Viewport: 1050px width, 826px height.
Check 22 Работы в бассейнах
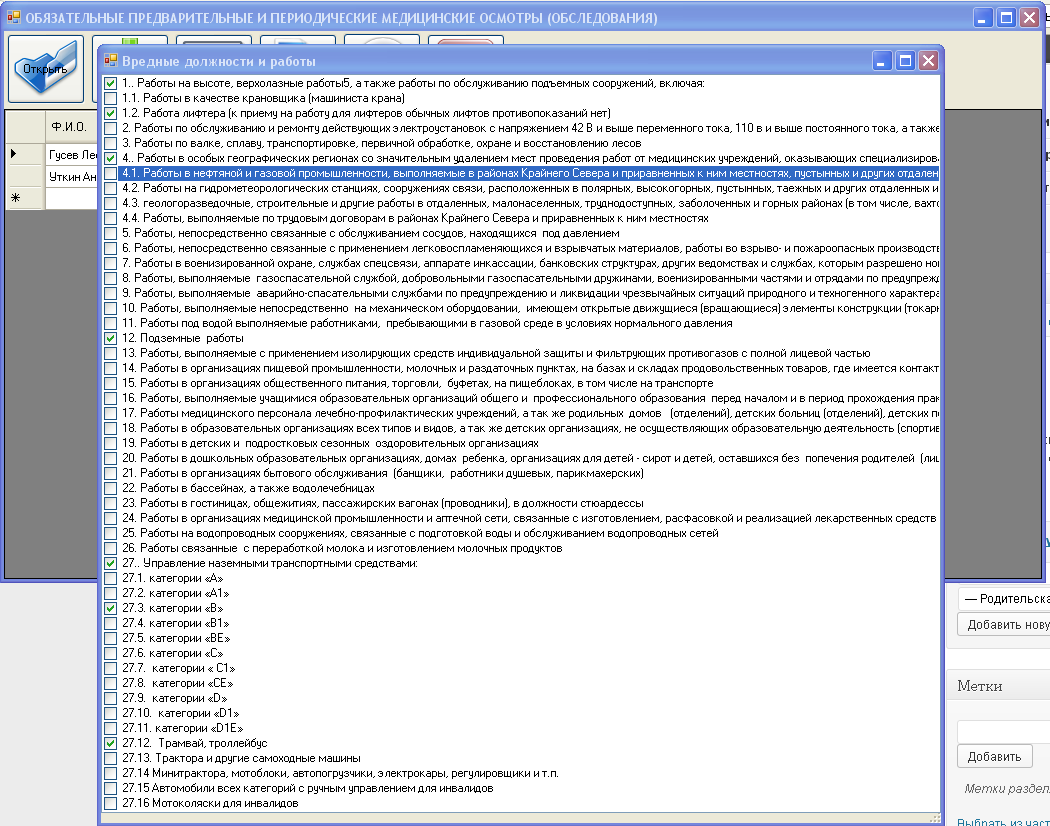click(110, 488)
